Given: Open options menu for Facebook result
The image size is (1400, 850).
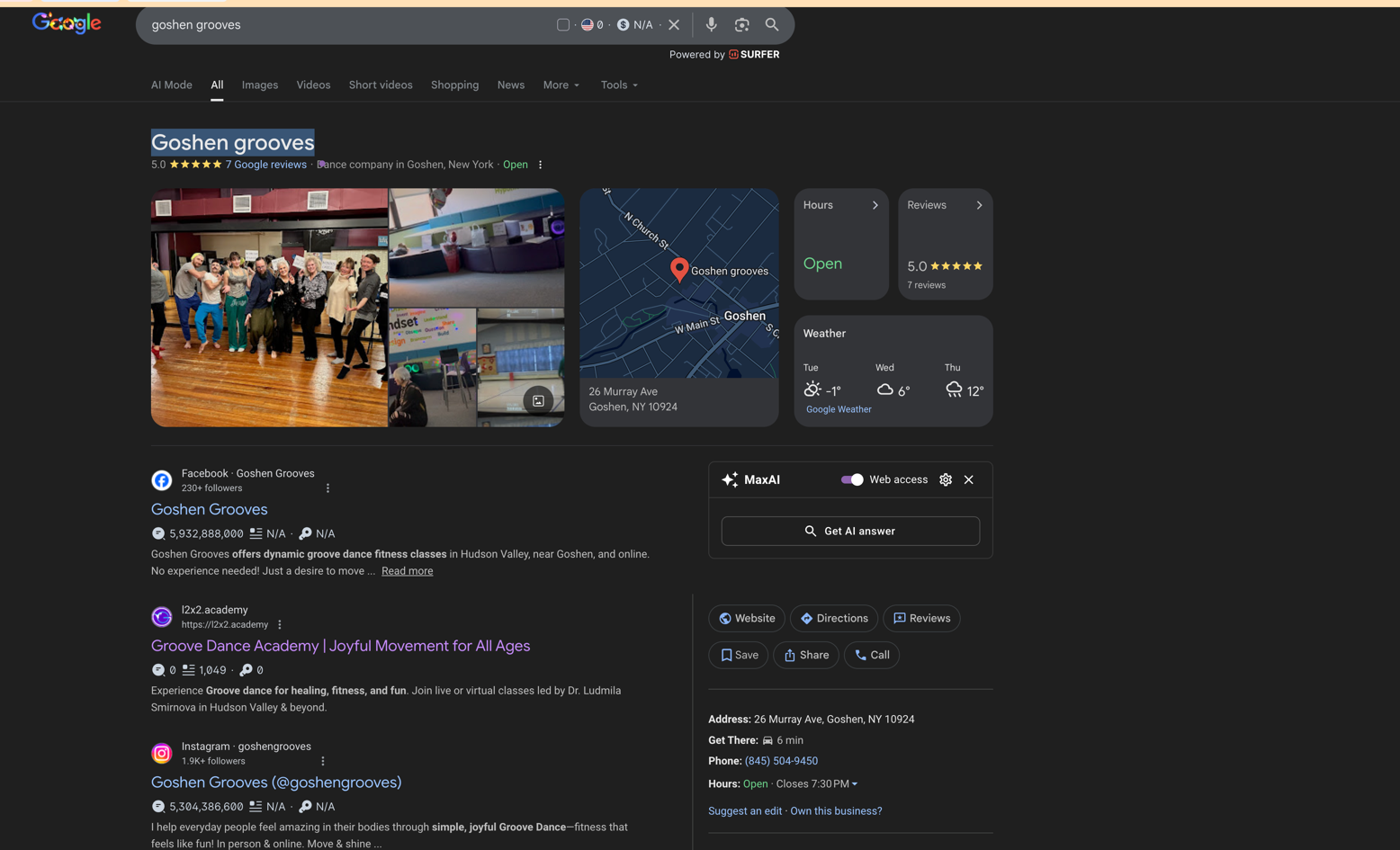Looking at the screenshot, I should [x=328, y=488].
